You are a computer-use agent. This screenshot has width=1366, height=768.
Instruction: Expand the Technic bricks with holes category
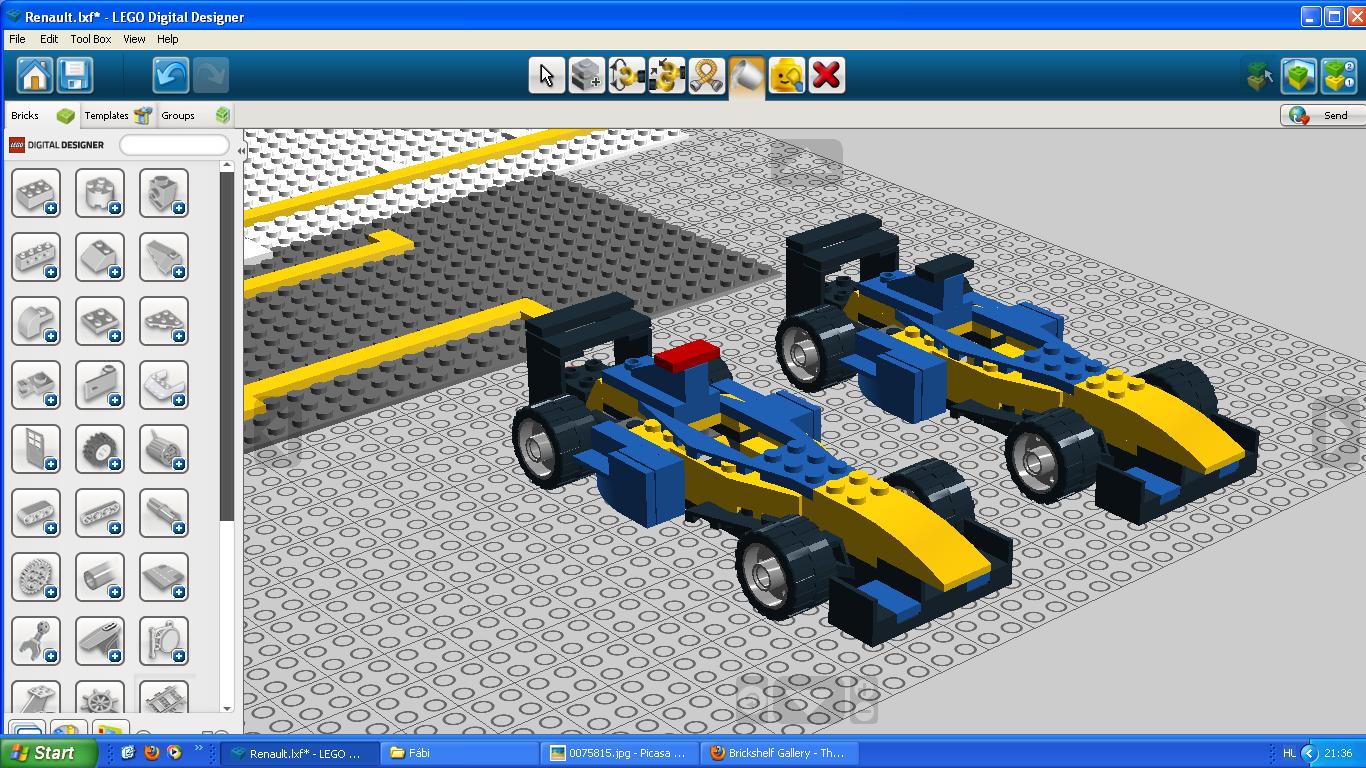36,257
